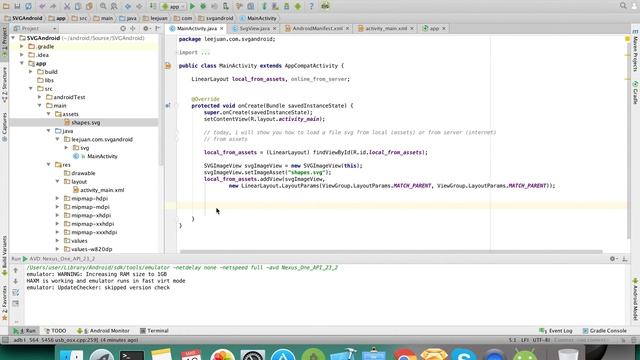The image size is (640, 360).
Task: Click the Run panel settings gear
Action: click(x=613, y=259)
